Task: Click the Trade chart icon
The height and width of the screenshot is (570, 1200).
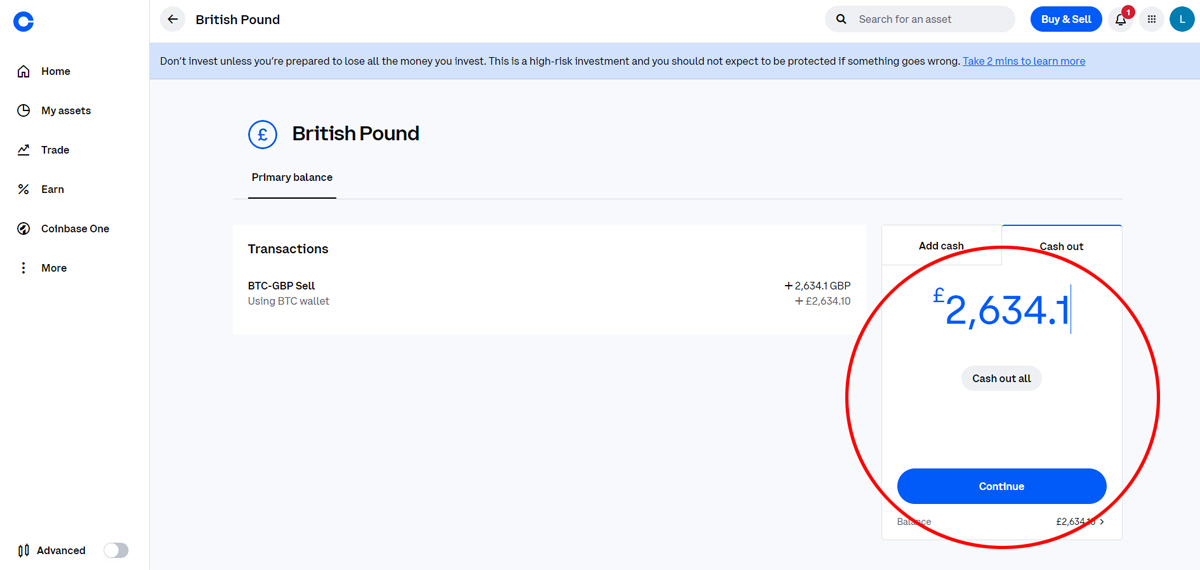Action: [x=24, y=150]
